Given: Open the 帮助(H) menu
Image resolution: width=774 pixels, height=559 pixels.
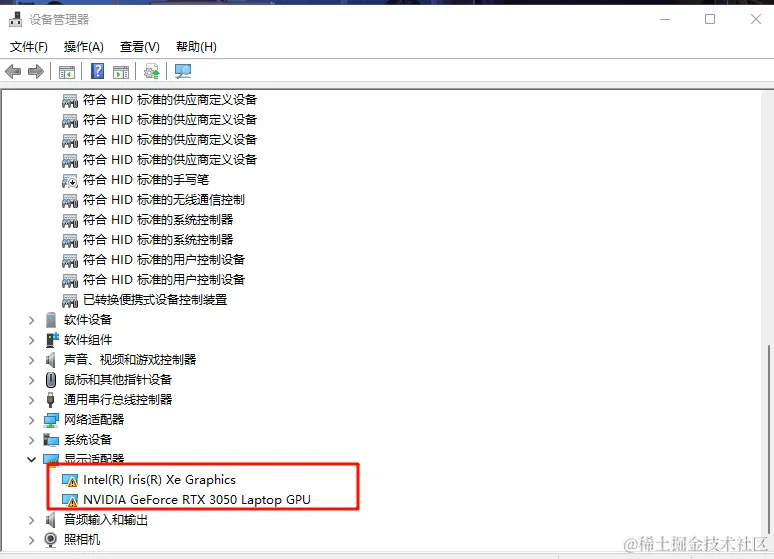Looking at the screenshot, I should coord(196,47).
